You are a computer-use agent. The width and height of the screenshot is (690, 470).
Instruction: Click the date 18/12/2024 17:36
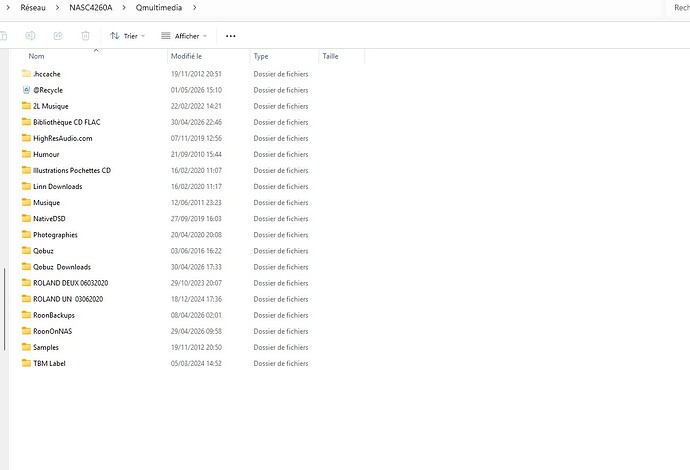click(x=196, y=299)
